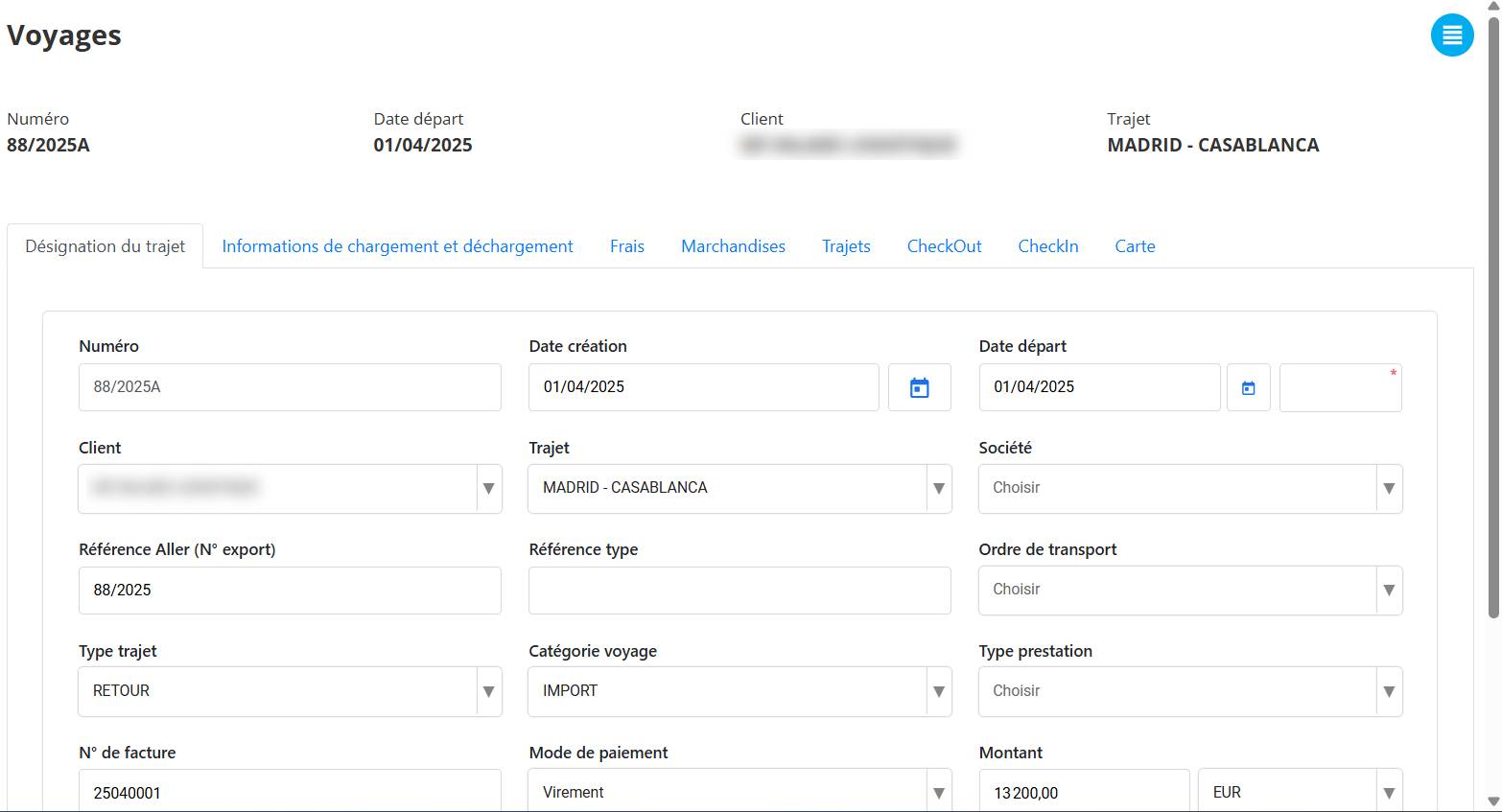
Task: Open the Trajets tab
Action: [846, 246]
